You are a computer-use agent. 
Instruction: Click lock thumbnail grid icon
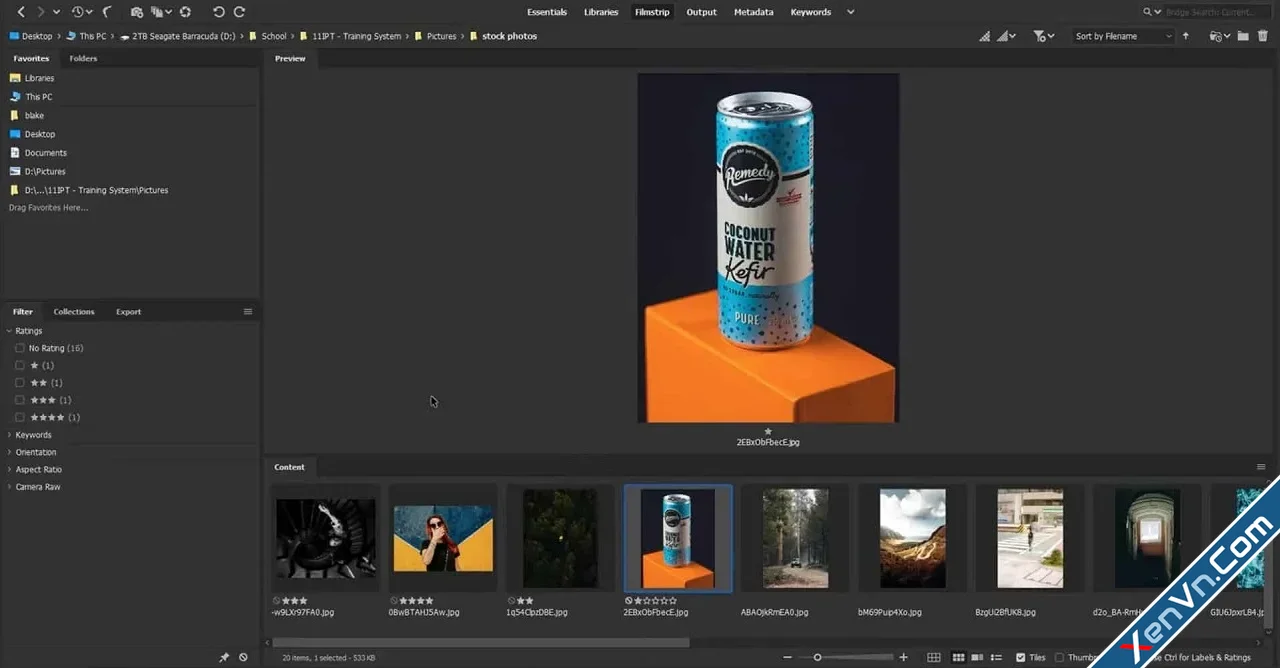[x=933, y=657]
